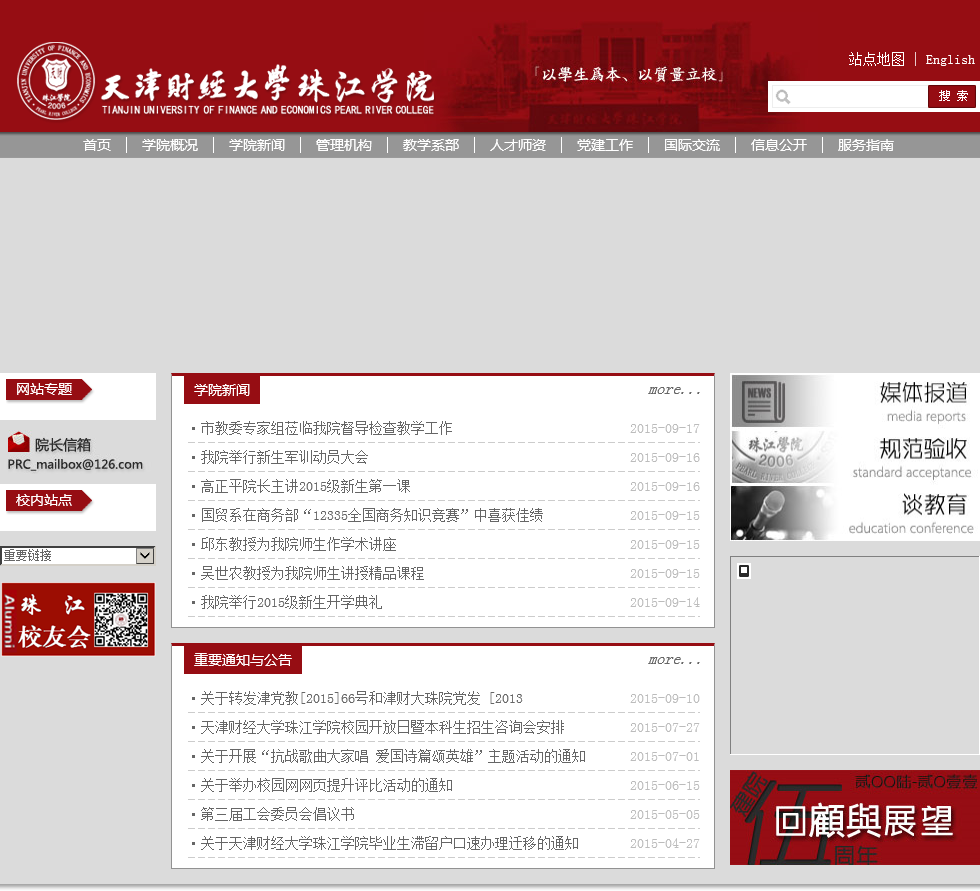Open the 信息公开 menu item
The height and width of the screenshot is (891, 980).
click(x=778, y=146)
